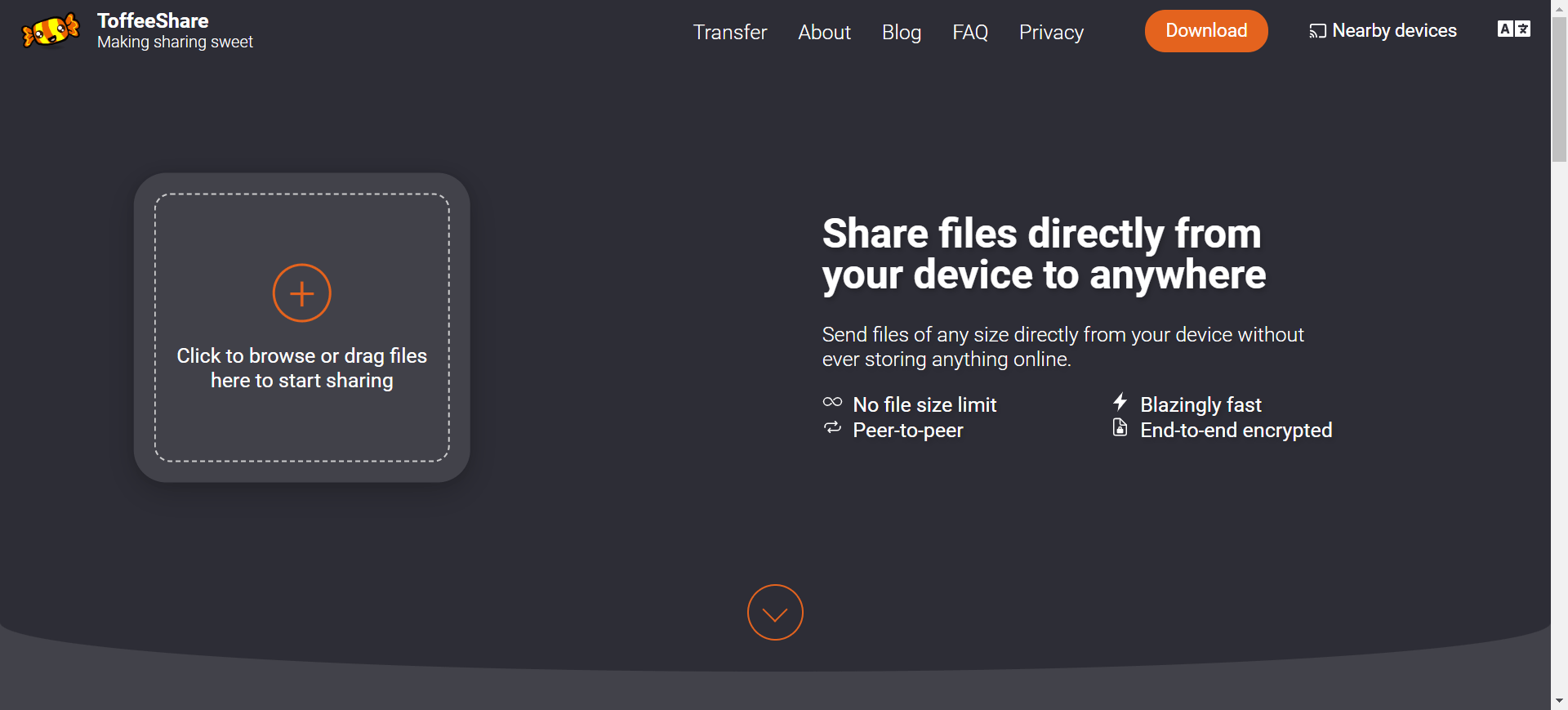
Task: Expand page with the down chevron circle
Action: point(775,612)
